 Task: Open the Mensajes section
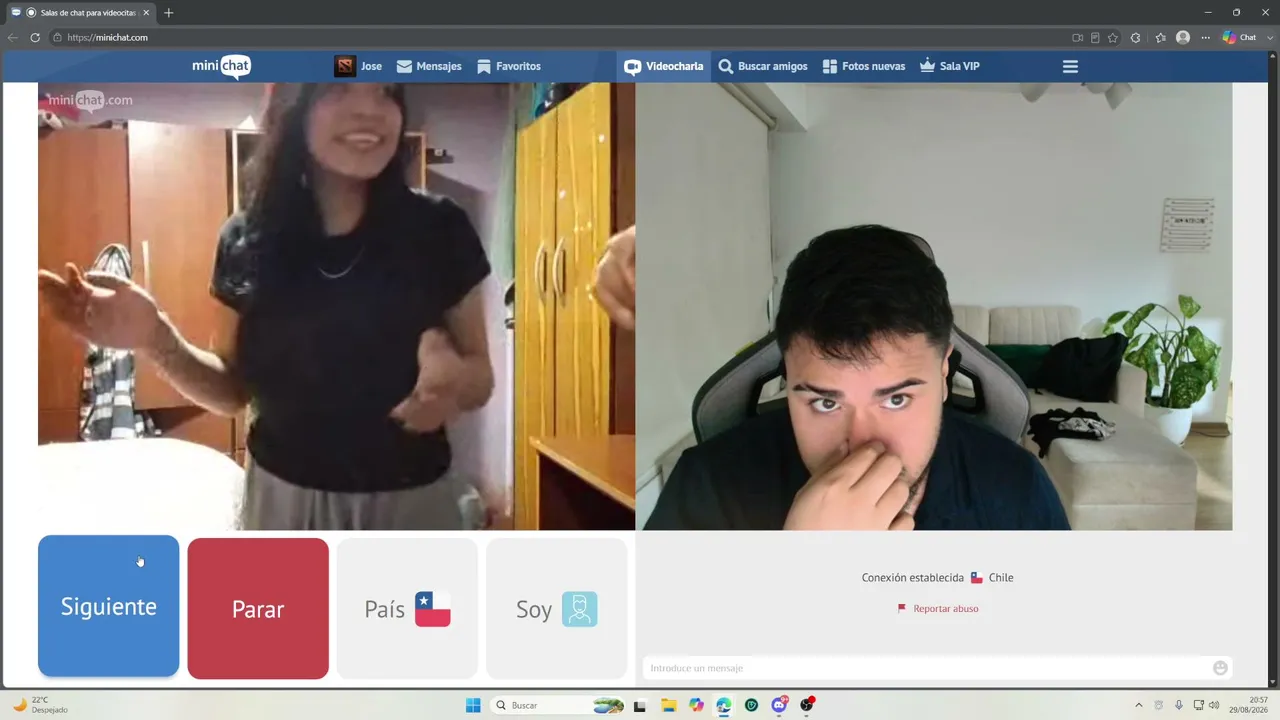(429, 66)
